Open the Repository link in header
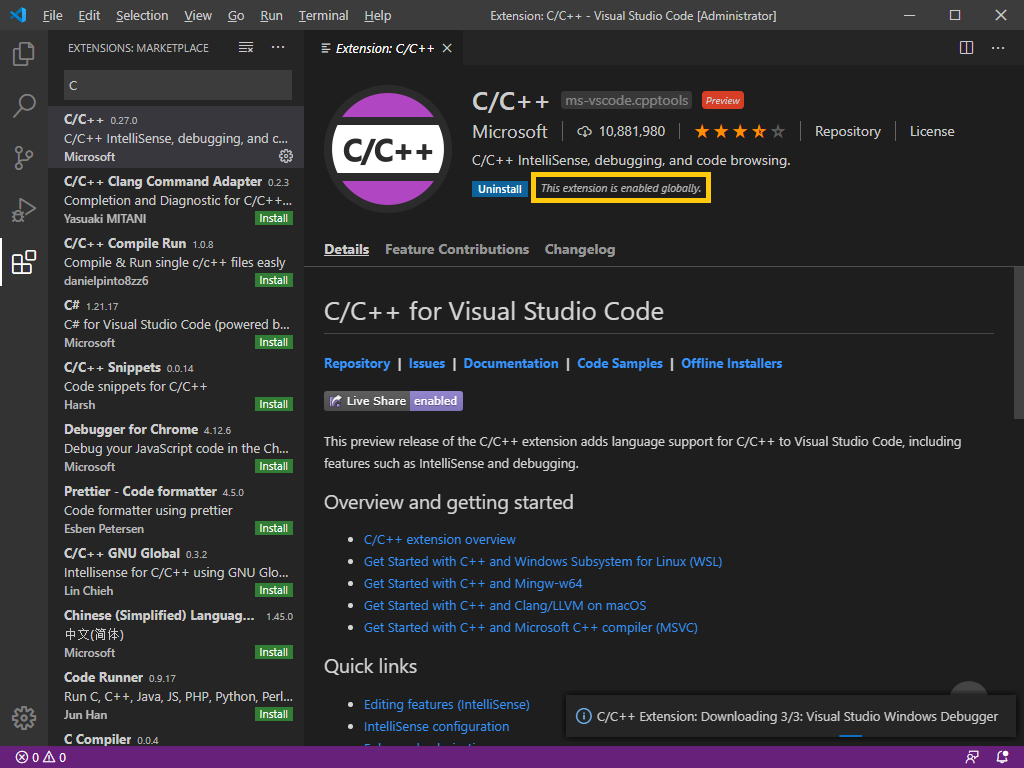 tap(848, 132)
